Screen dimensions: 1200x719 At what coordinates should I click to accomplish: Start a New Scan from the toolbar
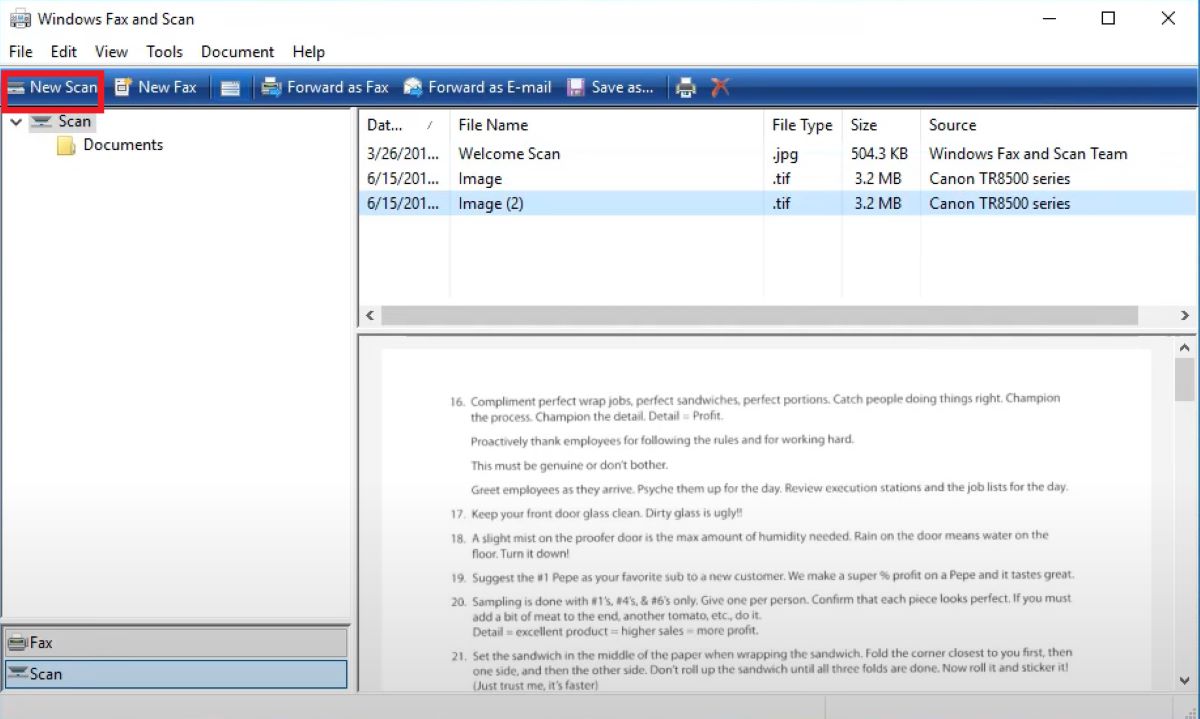(52, 87)
